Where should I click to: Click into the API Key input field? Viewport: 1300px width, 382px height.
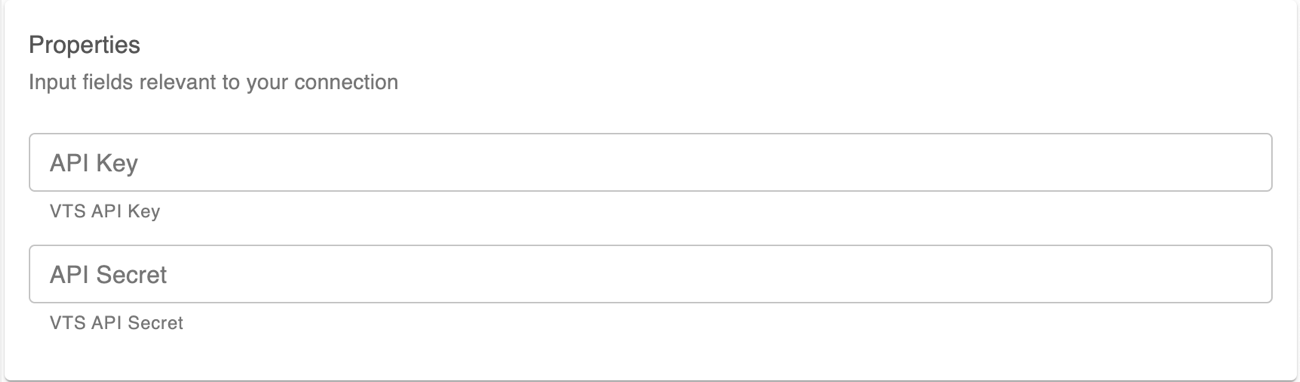click(650, 162)
